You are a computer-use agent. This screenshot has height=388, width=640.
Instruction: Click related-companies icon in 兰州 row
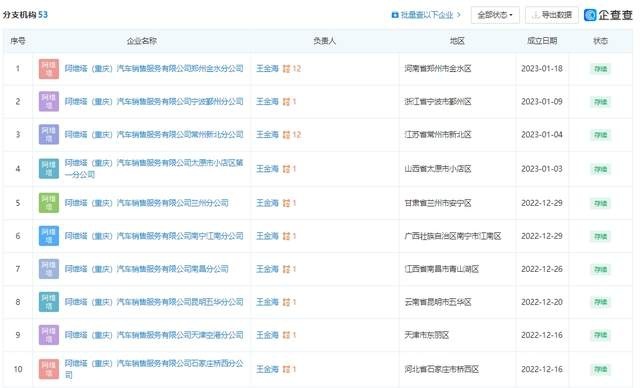pyautogui.click(x=287, y=203)
